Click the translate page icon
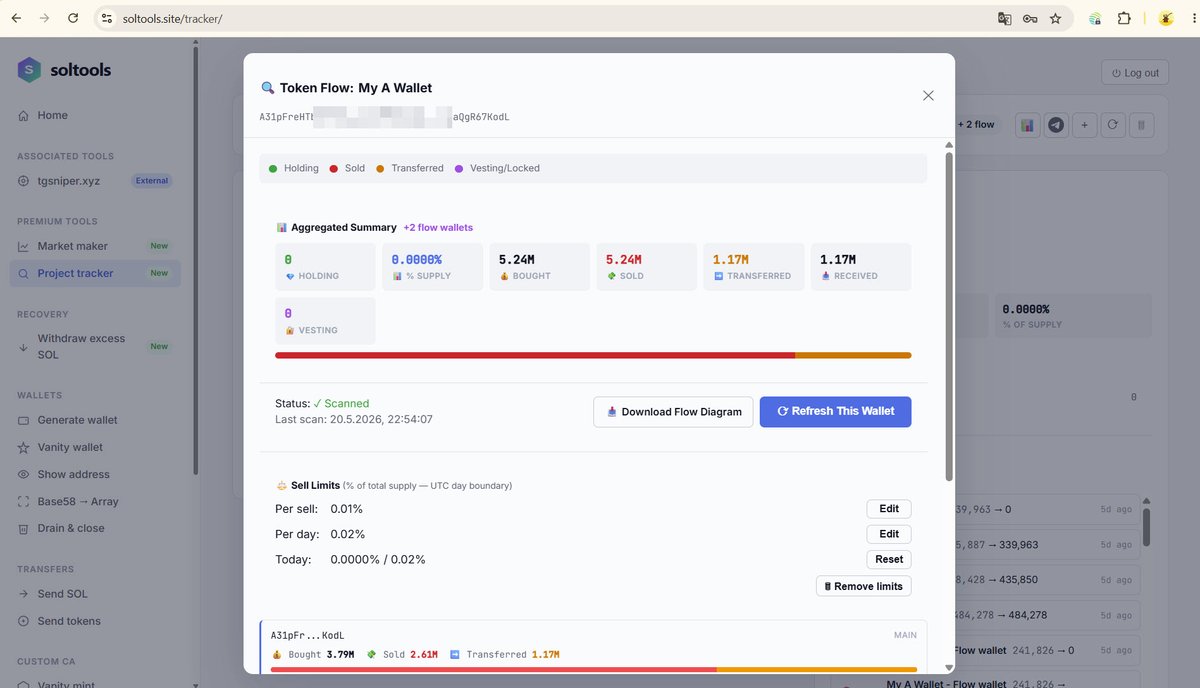1200x688 pixels. (x=1004, y=18)
